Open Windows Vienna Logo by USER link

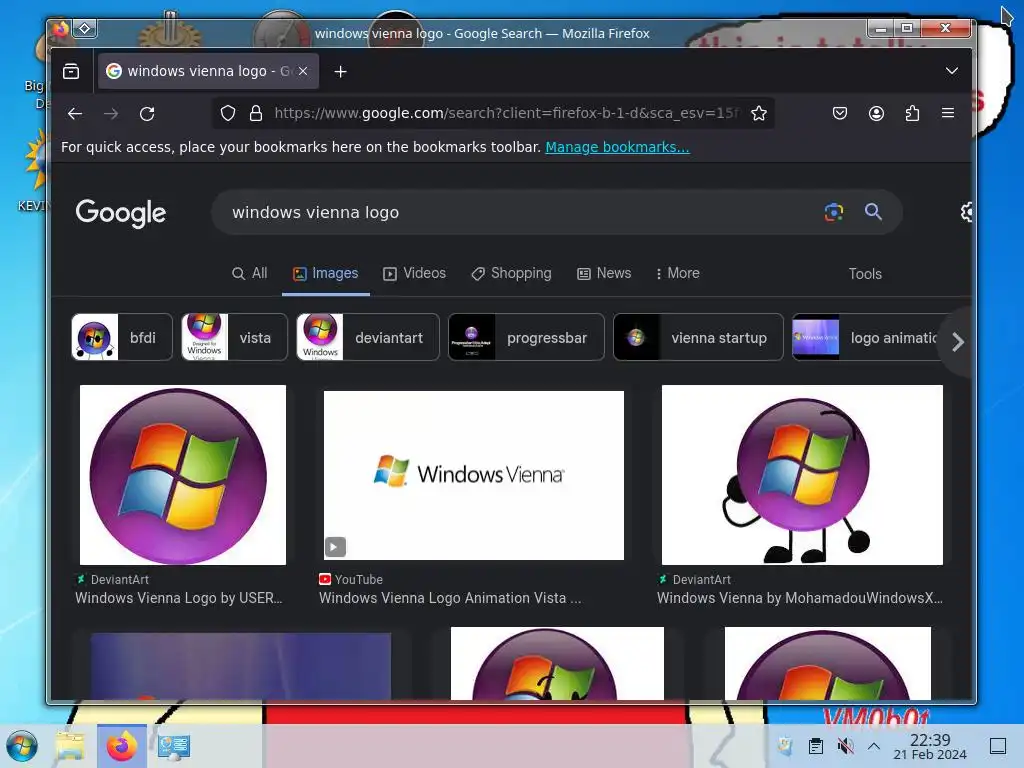pos(178,598)
